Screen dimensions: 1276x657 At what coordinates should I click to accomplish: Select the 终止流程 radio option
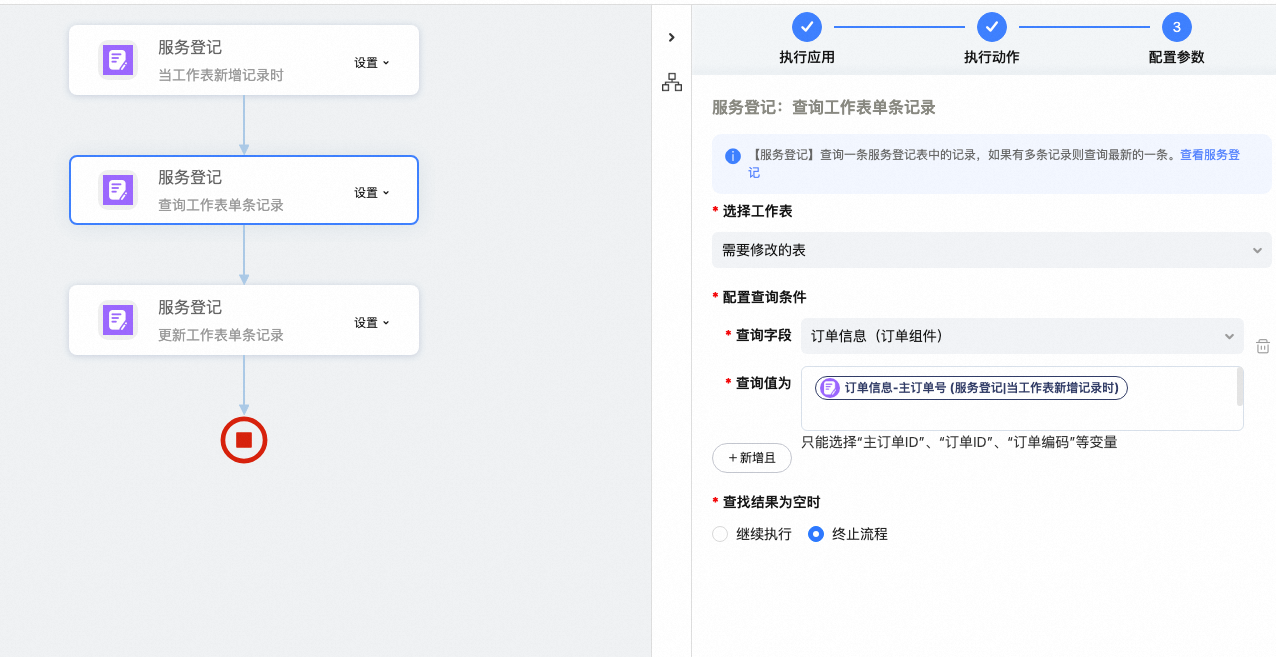pyautogui.click(x=816, y=534)
